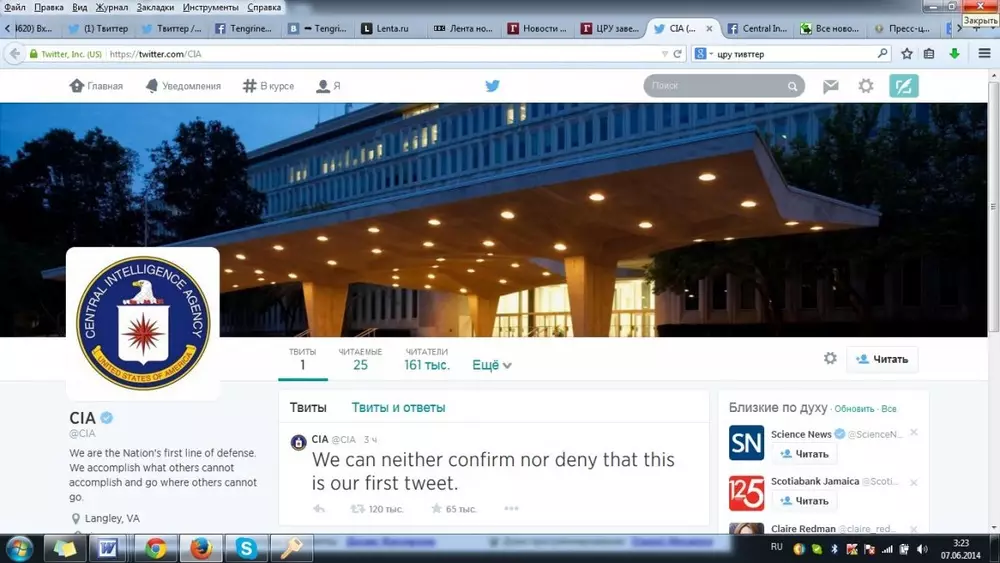Viewport: 1000px width, 563px height.
Task: Reply to the CIA tweet
Action: tap(319, 509)
